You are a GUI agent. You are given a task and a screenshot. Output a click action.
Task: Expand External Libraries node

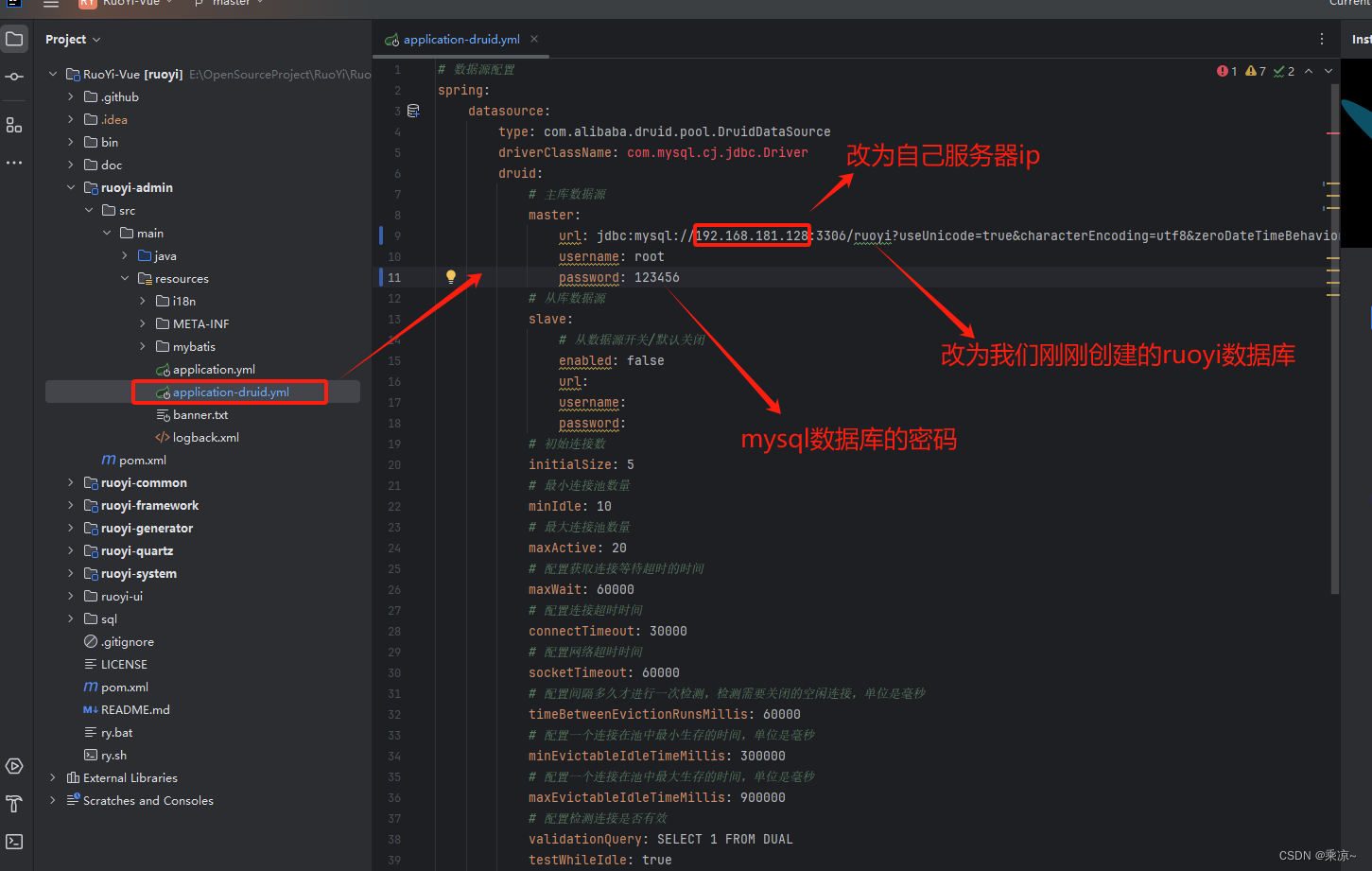53,777
